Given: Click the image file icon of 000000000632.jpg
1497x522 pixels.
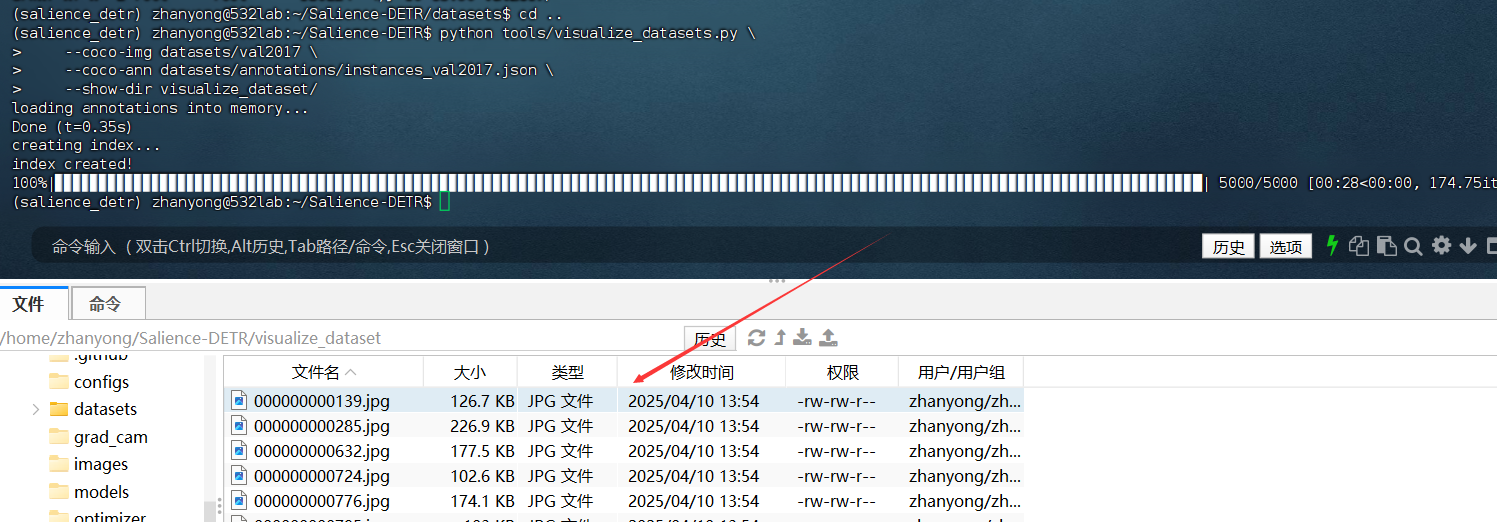Looking at the screenshot, I should tap(239, 451).
